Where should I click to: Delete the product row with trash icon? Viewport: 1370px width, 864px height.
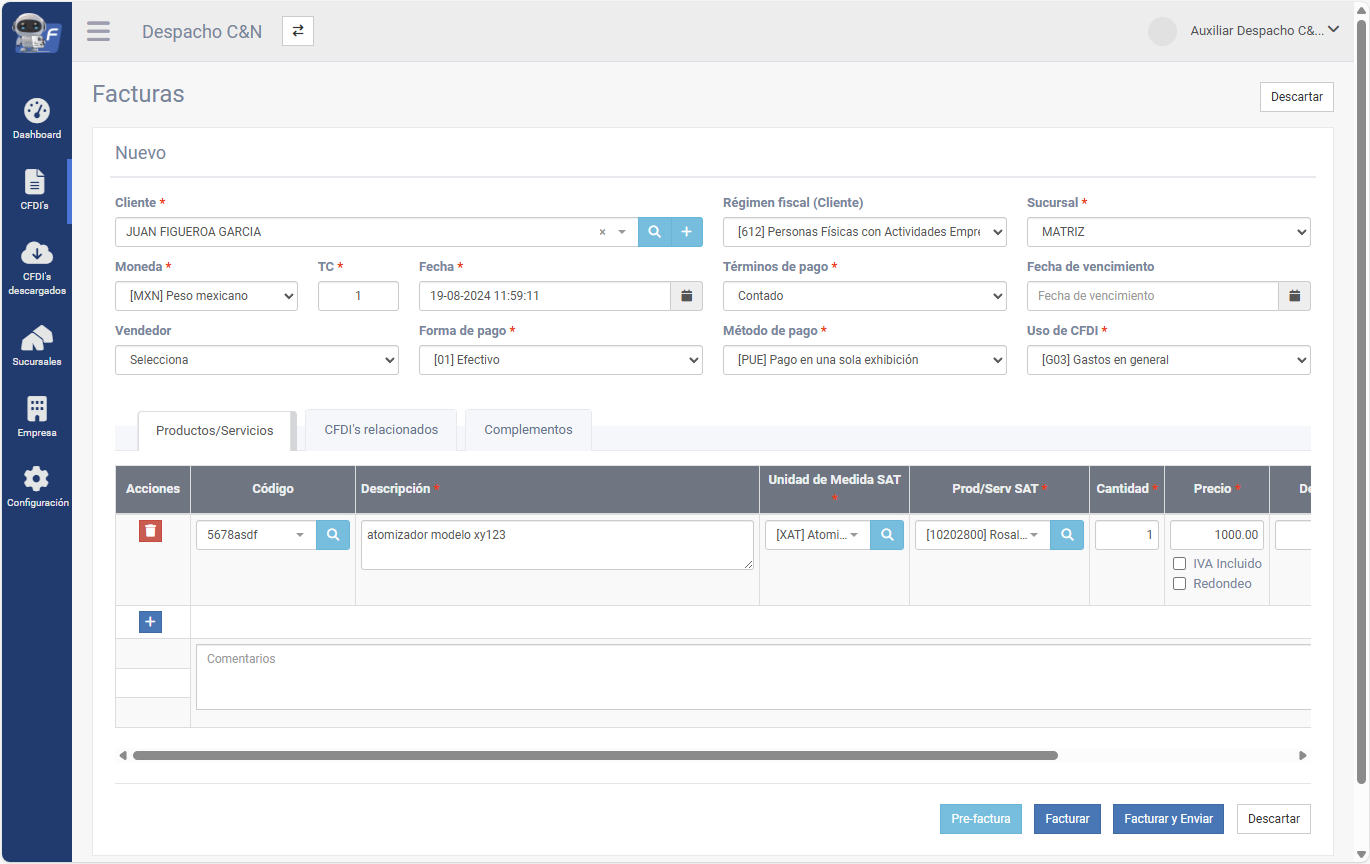(150, 531)
